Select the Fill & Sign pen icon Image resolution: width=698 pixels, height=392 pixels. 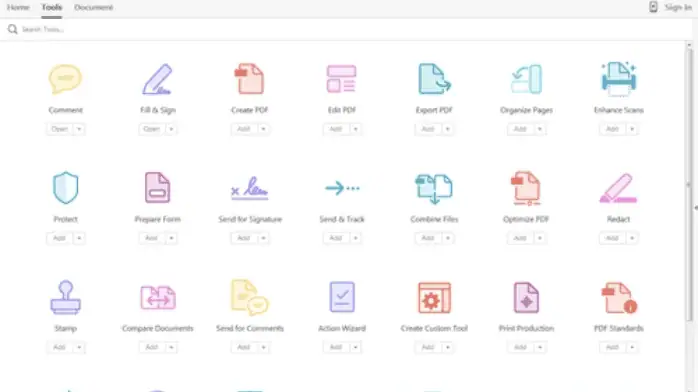pyautogui.click(x=158, y=79)
